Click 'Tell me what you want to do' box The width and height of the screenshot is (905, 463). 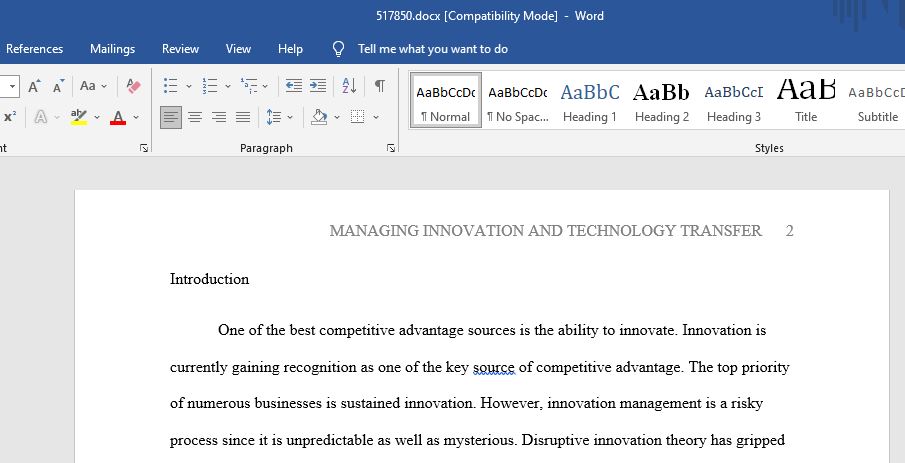click(x=433, y=49)
